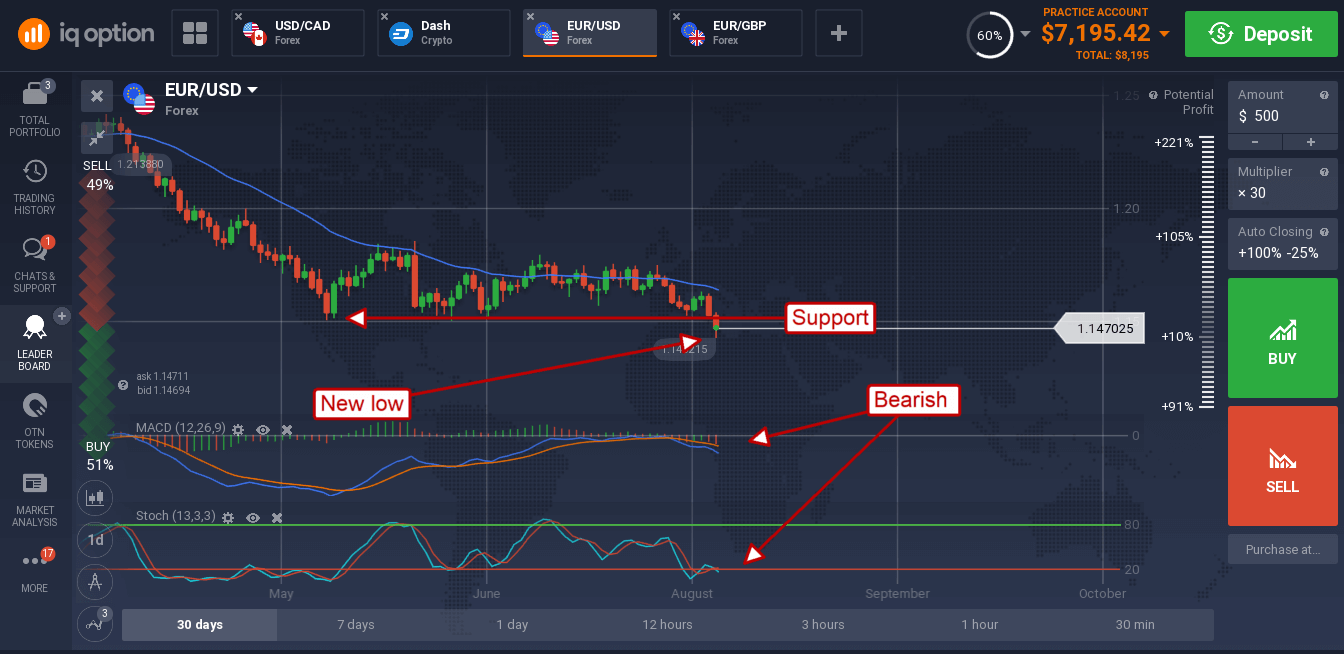Click the green BUY button
The height and width of the screenshot is (654, 1344).
pyautogui.click(x=1283, y=338)
